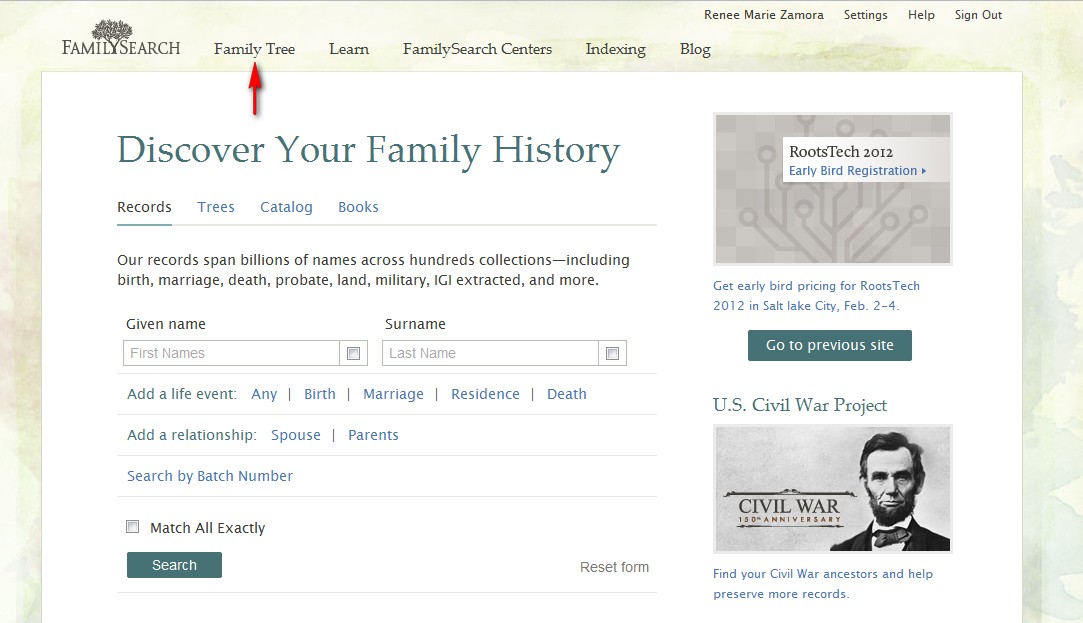This screenshot has height=623, width=1083.
Task: Switch to the Catalog tab
Action: click(x=286, y=207)
